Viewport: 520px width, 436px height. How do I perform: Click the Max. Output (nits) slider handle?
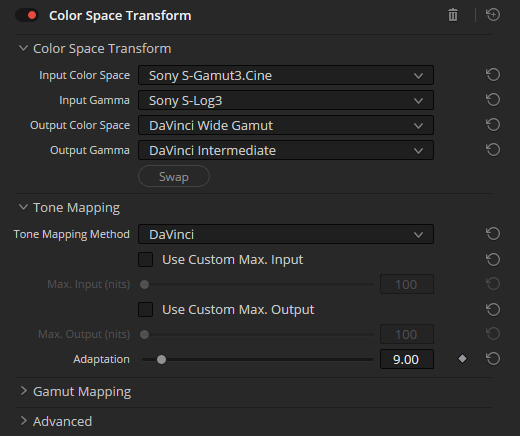pos(144,335)
